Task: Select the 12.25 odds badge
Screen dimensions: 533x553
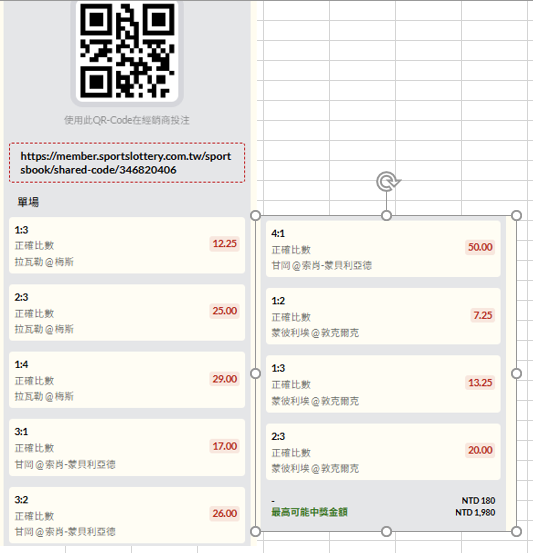Action: point(225,244)
